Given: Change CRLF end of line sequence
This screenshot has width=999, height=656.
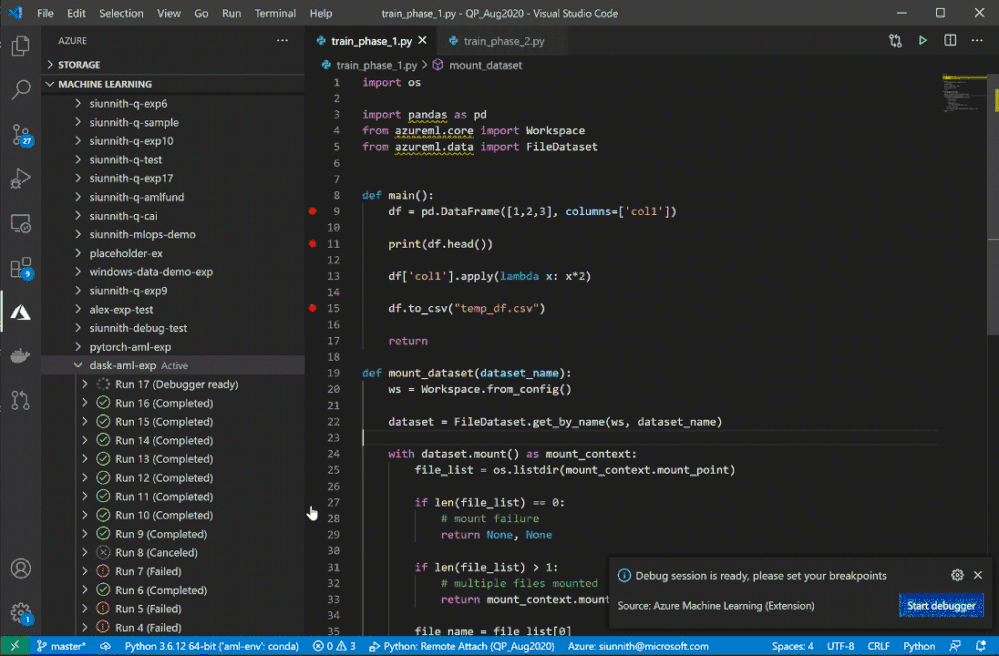Looking at the screenshot, I should pos(878,646).
